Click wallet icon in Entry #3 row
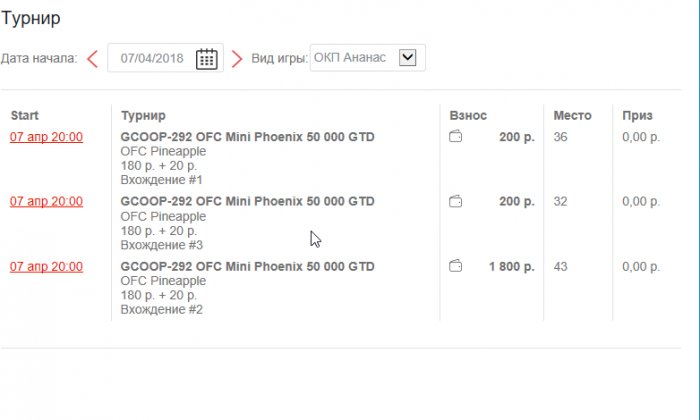Image resolution: width=700 pixels, height=420 pixels. [x=456, y=201]
